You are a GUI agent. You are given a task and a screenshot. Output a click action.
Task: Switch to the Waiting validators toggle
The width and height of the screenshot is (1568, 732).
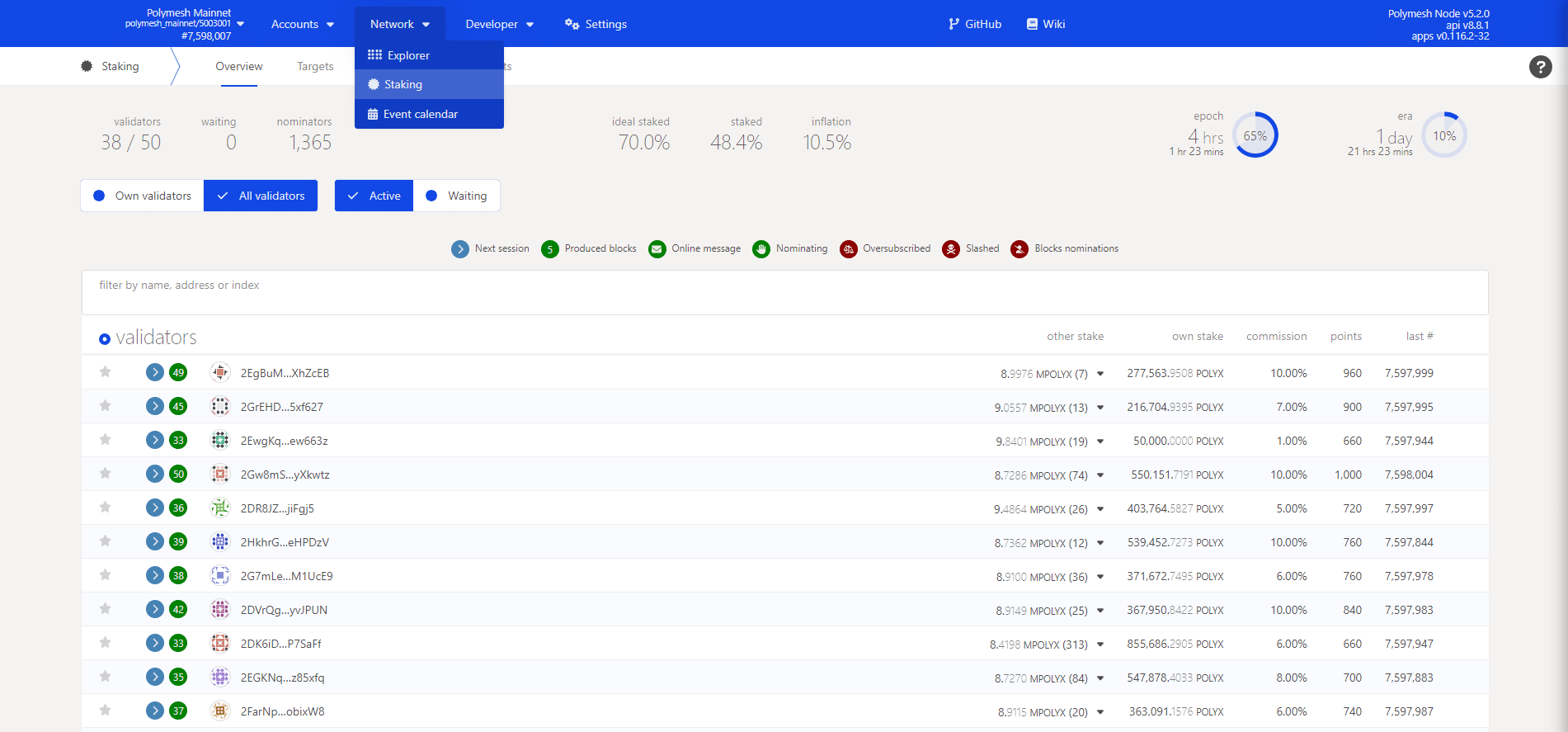[456, 196]
